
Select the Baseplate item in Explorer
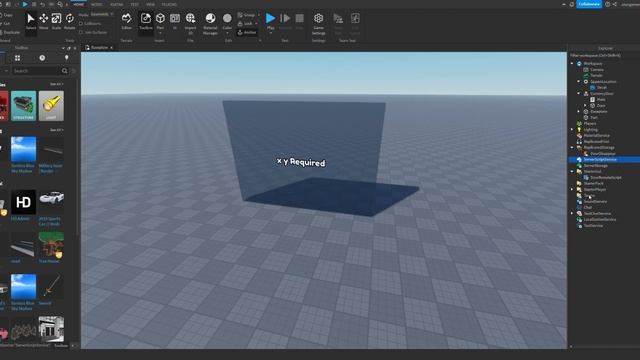point(598,111)
